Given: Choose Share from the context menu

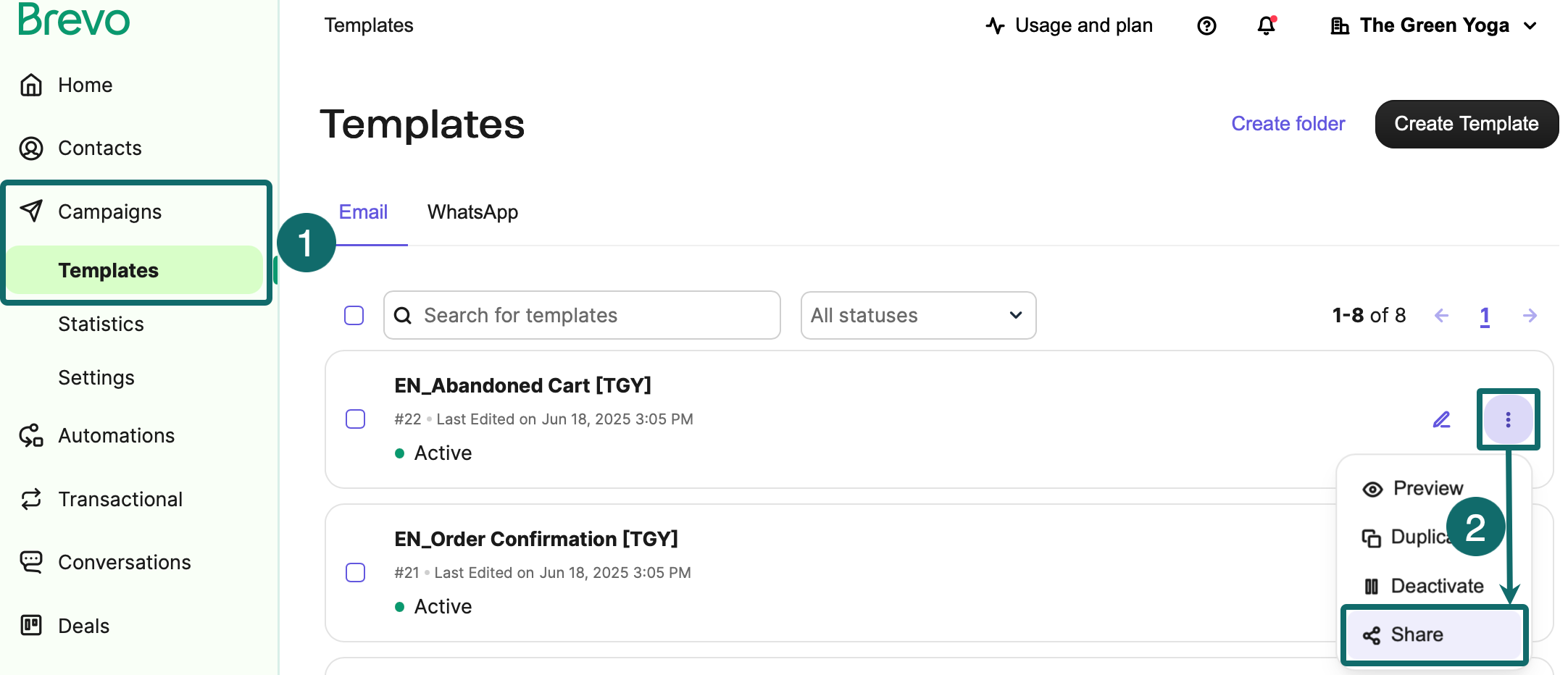Looking at the screenshot, I should point(1417,634).
